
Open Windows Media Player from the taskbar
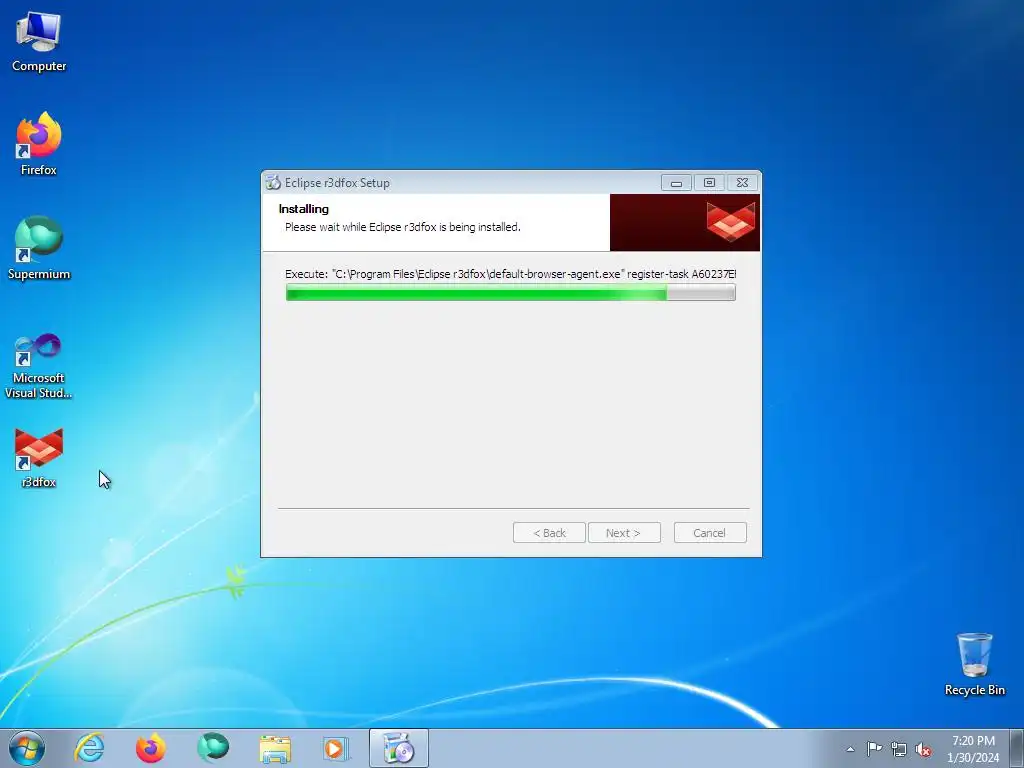336,748
